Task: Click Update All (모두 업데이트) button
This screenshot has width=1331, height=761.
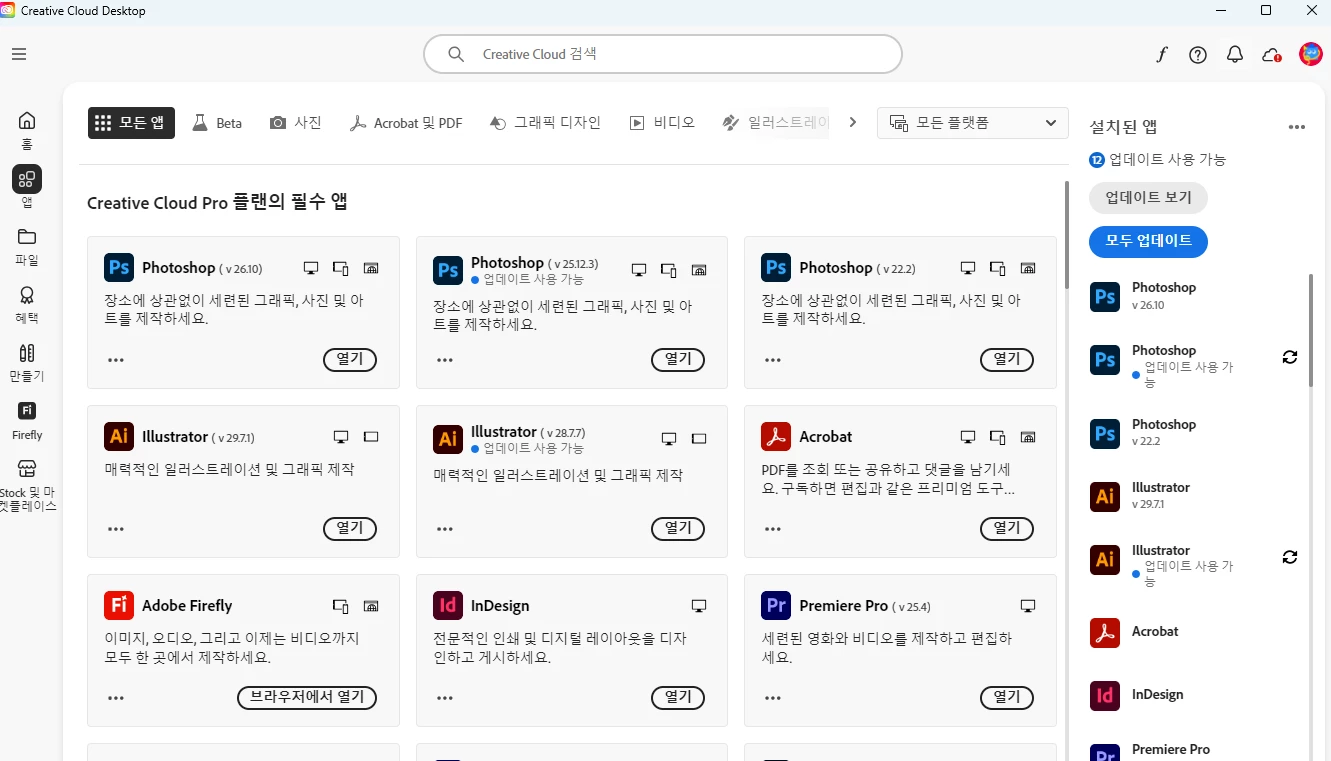Action: (1148, 241)
